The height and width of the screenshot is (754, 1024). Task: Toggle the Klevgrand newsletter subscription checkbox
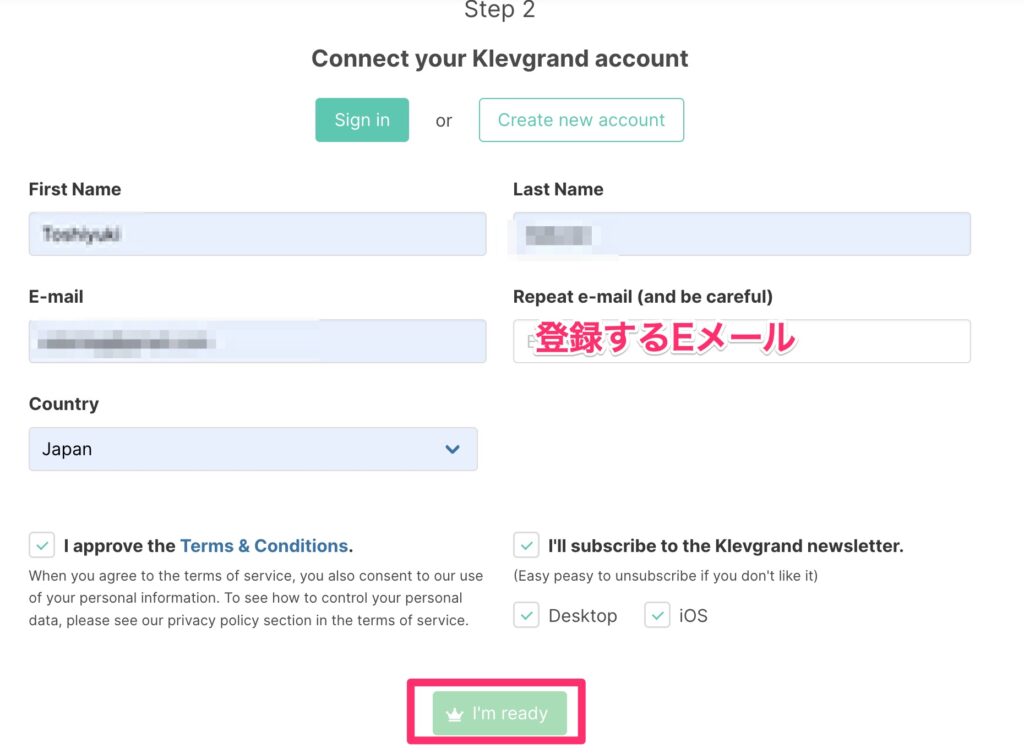tap(526, 546)
